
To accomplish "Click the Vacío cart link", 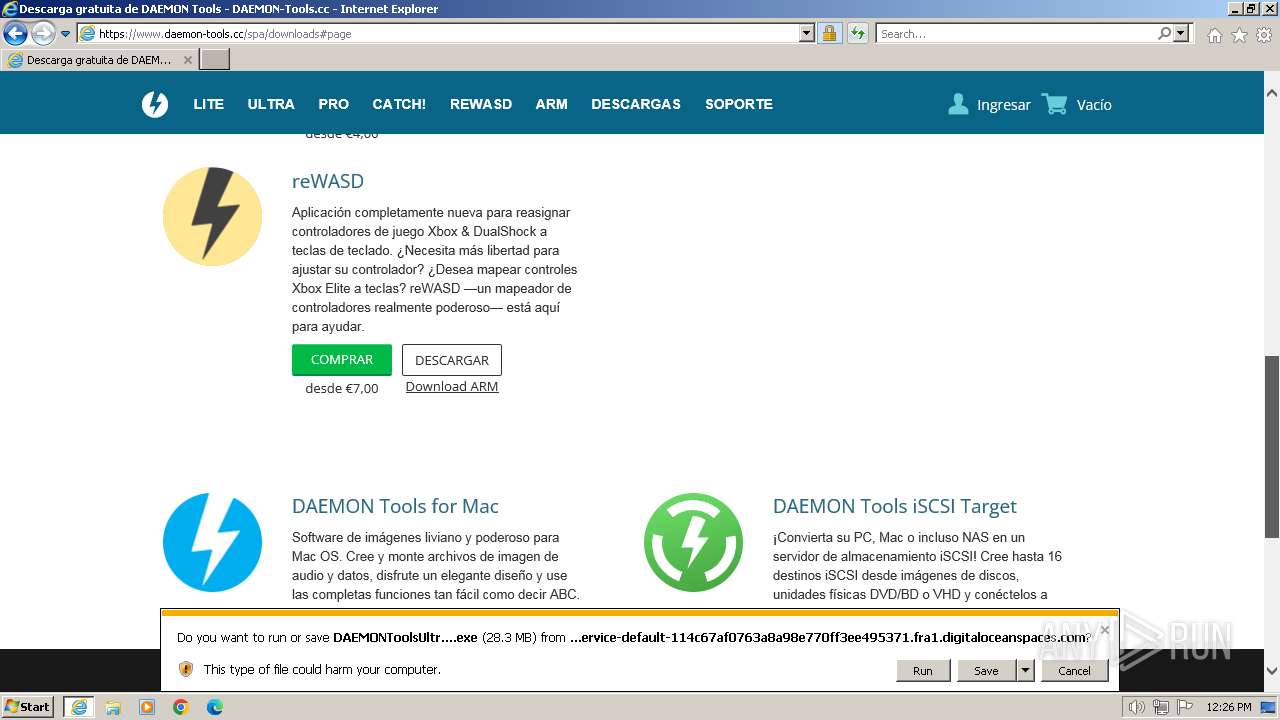I will [1094, 105].
